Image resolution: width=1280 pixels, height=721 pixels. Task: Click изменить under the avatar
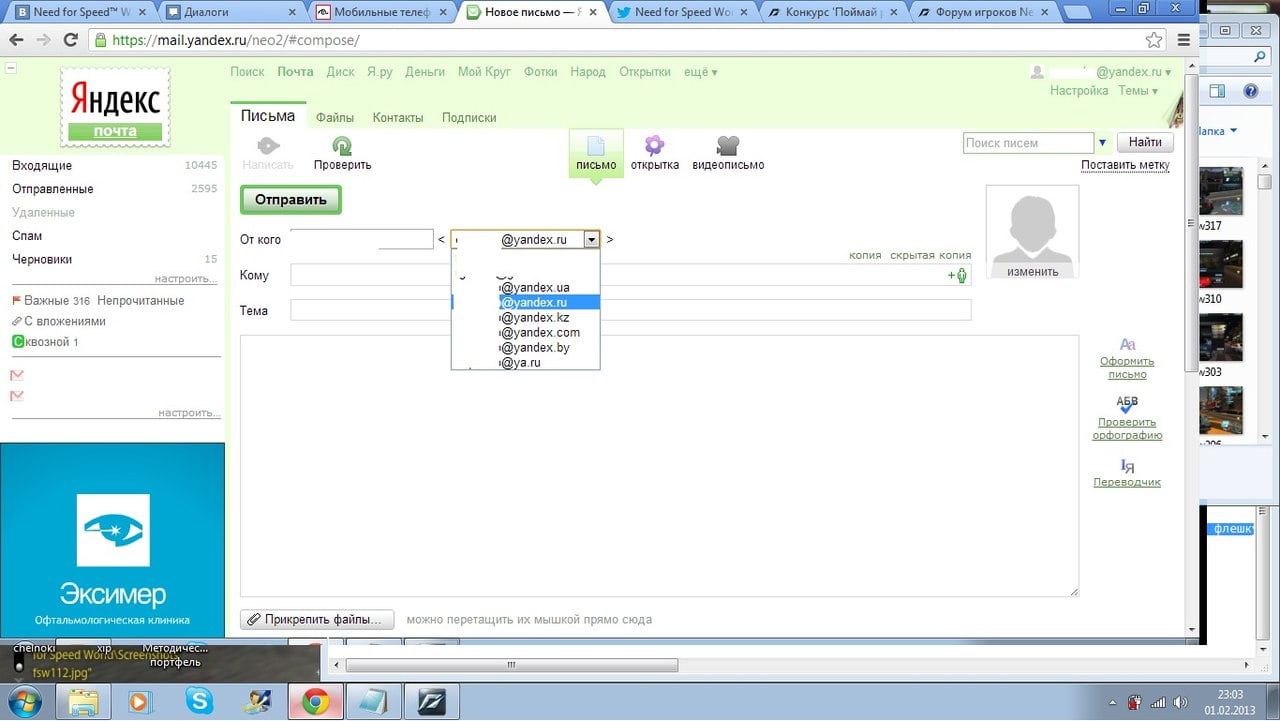coord(1032,272)
